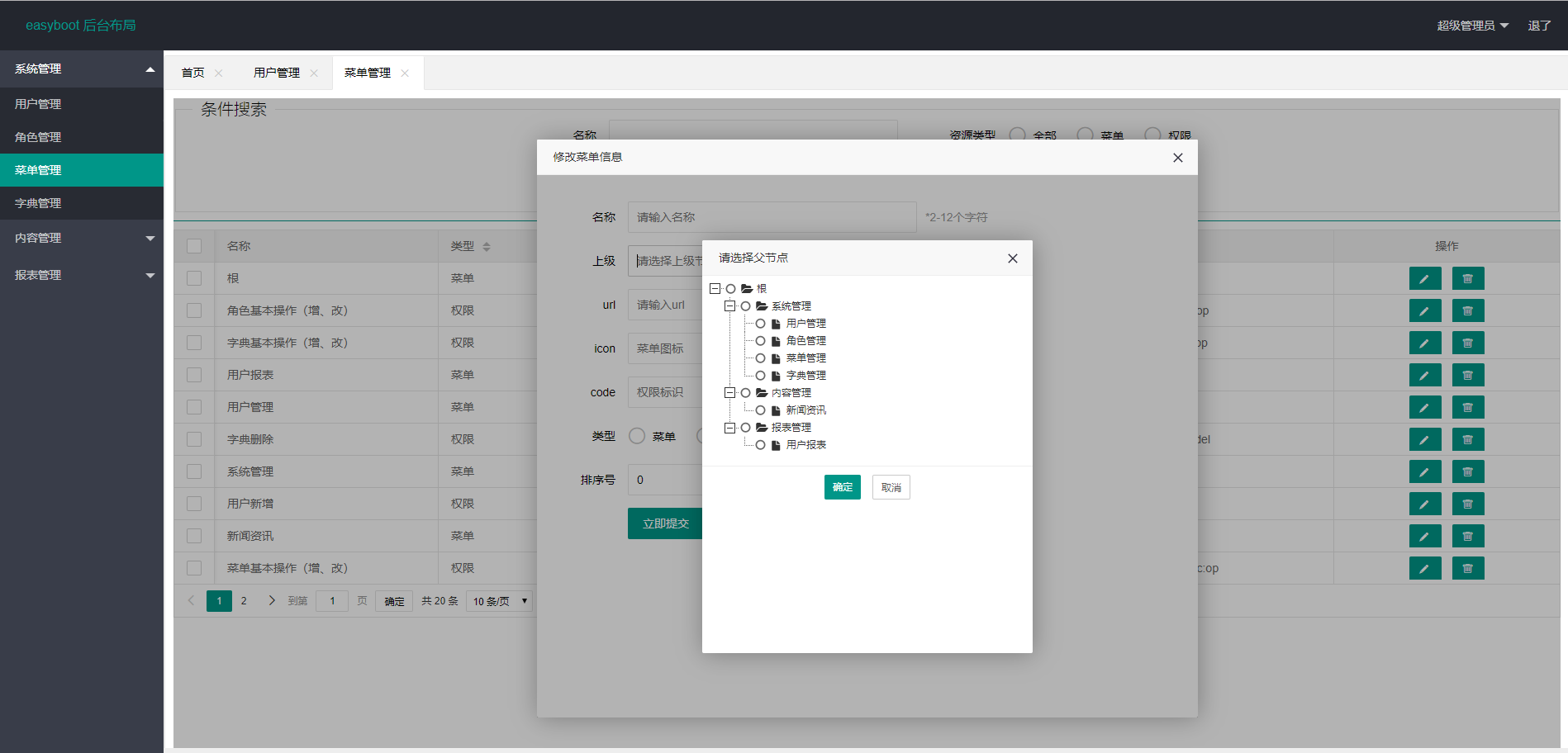1568x753 pixels.
Task: Collapse the 报表管理 tree node
Action: [729, 428]
